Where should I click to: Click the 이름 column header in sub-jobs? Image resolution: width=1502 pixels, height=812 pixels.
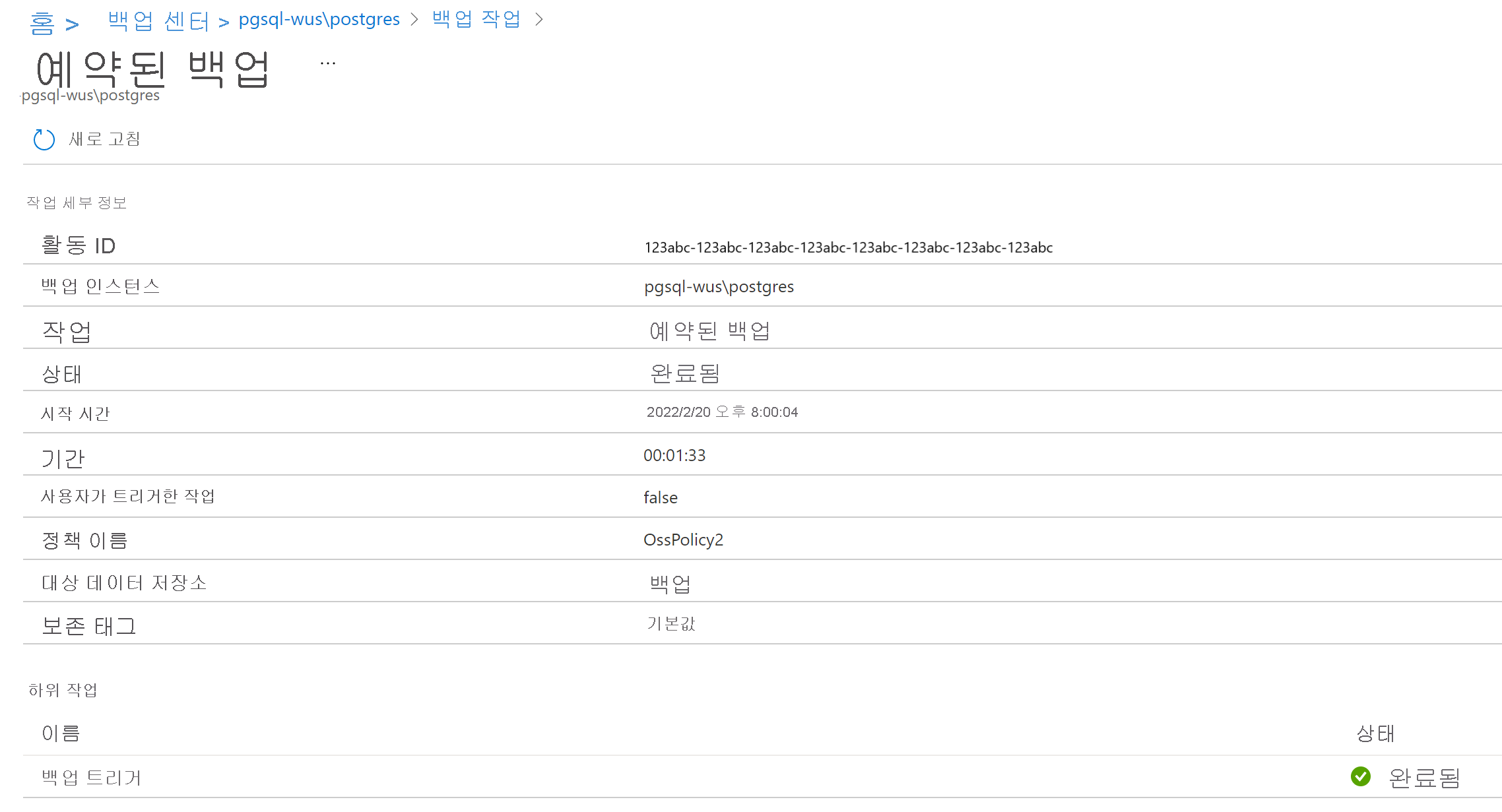61,733
